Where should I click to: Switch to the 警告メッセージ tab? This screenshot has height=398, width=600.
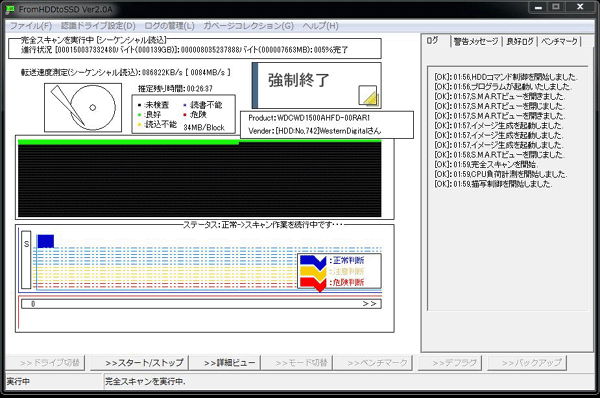[x=476, y=41]
